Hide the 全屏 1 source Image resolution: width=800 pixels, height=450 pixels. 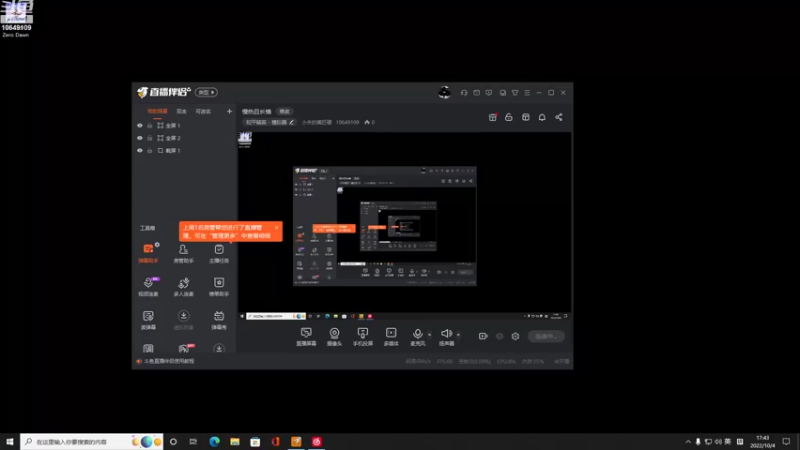(140, 126)
